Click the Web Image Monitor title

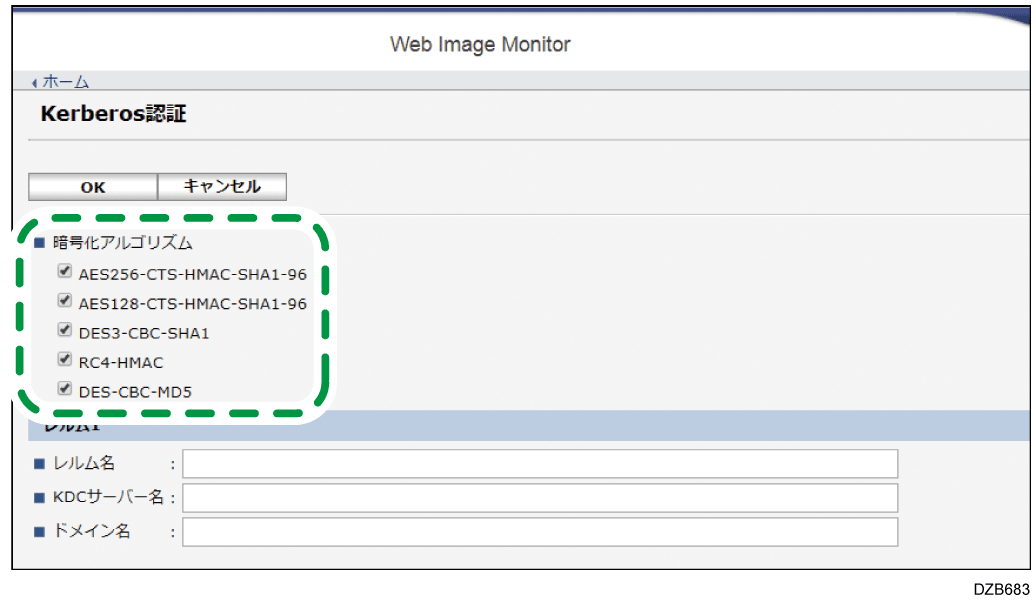click(480, 45)
